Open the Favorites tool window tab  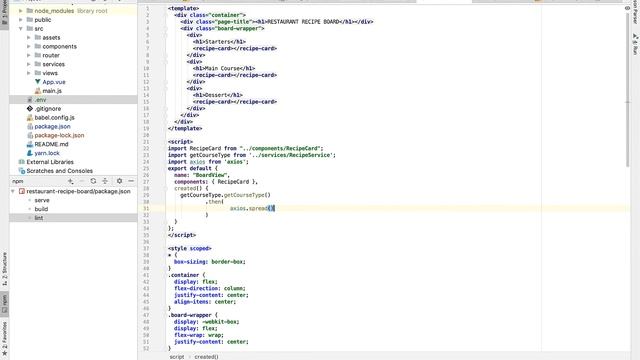tap(4, 338)
